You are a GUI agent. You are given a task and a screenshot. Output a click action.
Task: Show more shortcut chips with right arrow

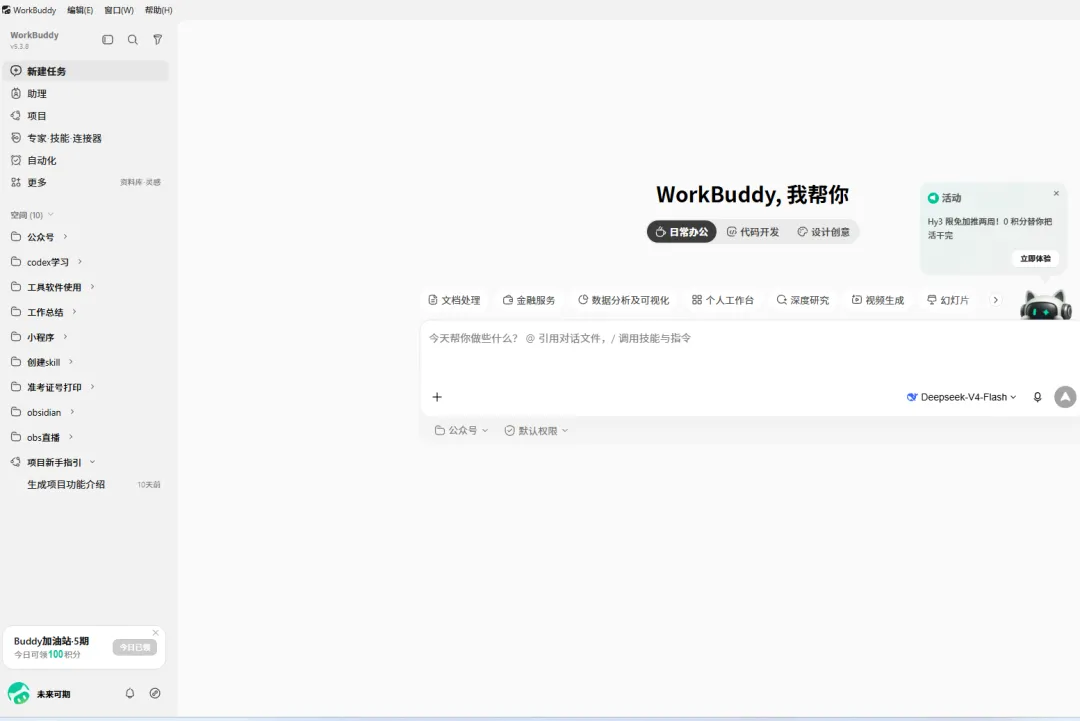point(995,300)
